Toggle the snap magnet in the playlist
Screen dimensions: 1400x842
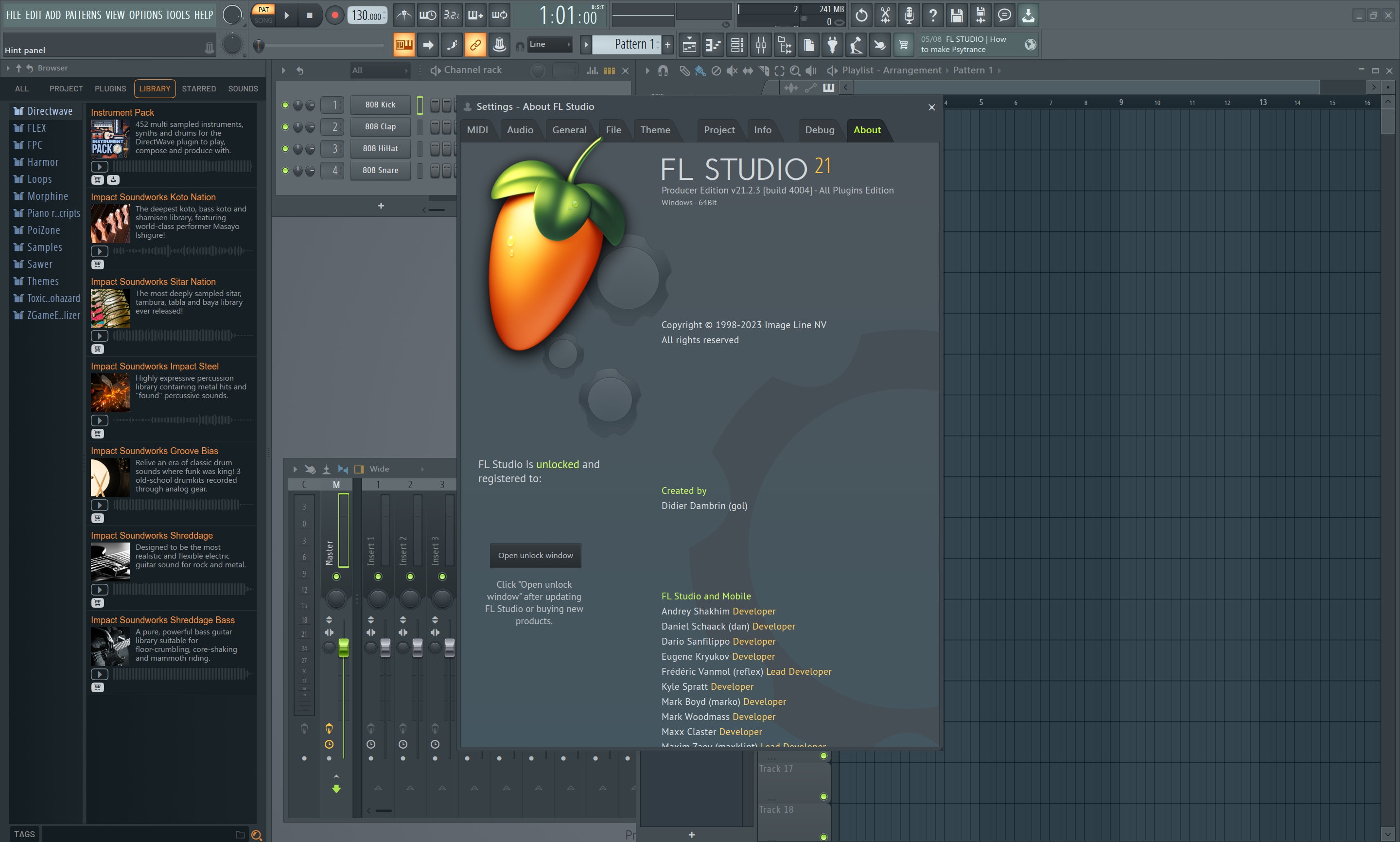tap(663, 70)
